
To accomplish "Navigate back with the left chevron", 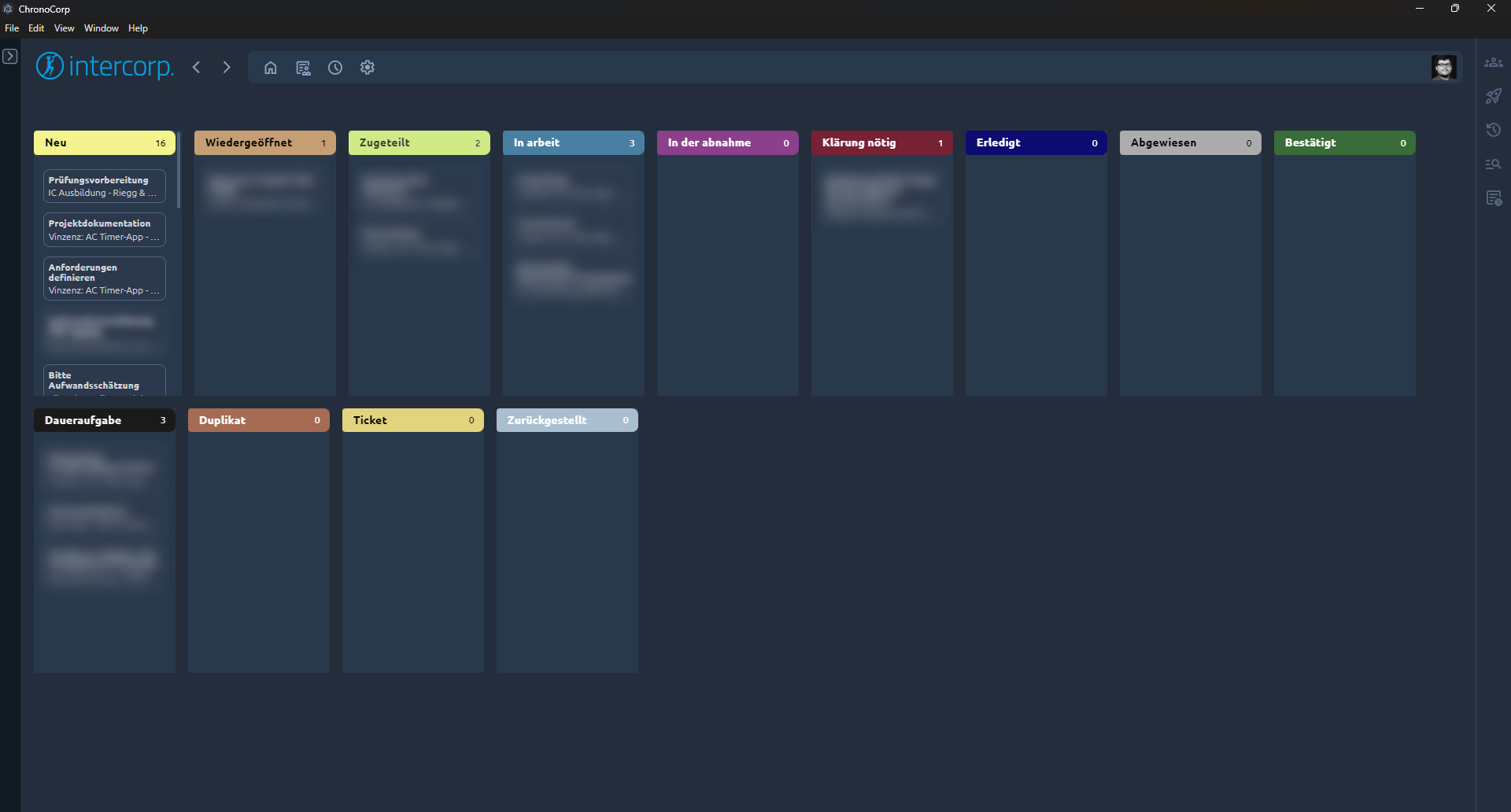I will pyautogui.click(x=197, y=68).
